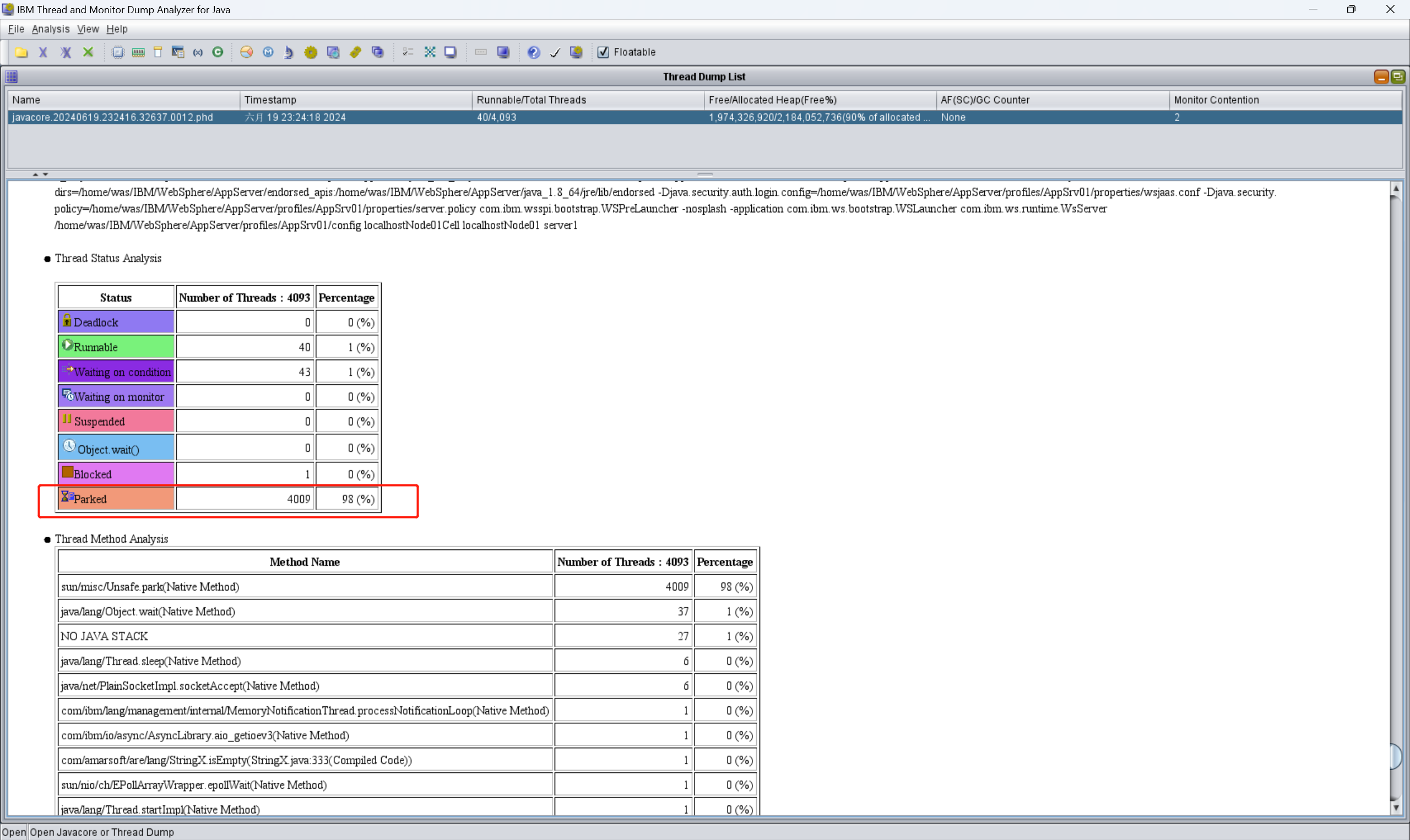1410x840 pixels.
Task: Click the window-with-list toolbar icon
Action: tap(178, 52)
